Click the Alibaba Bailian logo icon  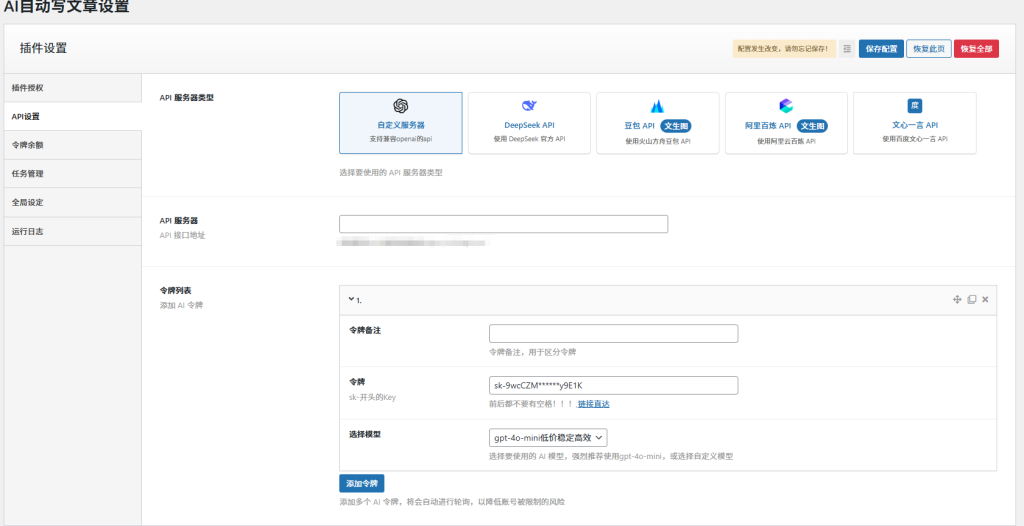[786, 106]
